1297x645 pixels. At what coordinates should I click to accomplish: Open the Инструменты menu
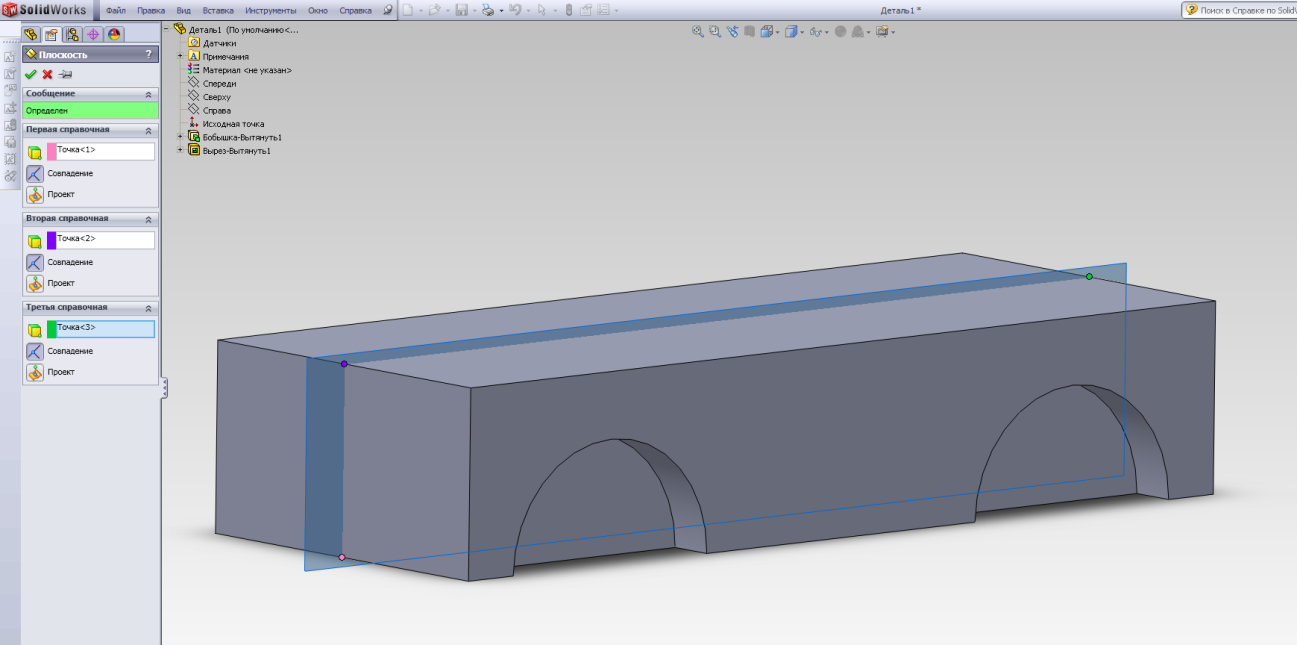pos(271,10)
